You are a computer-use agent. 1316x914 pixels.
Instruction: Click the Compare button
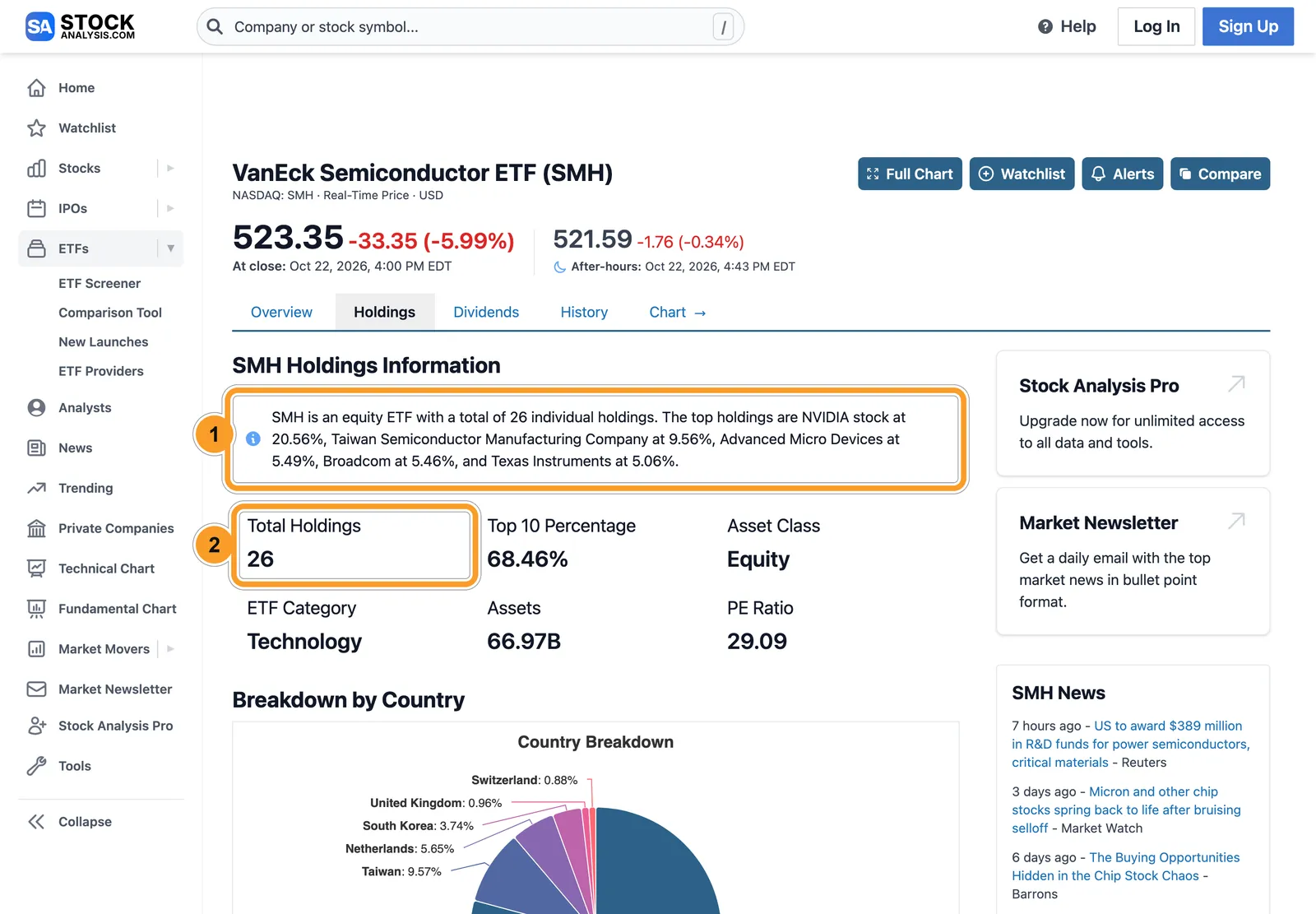(x=1221, y=174)
